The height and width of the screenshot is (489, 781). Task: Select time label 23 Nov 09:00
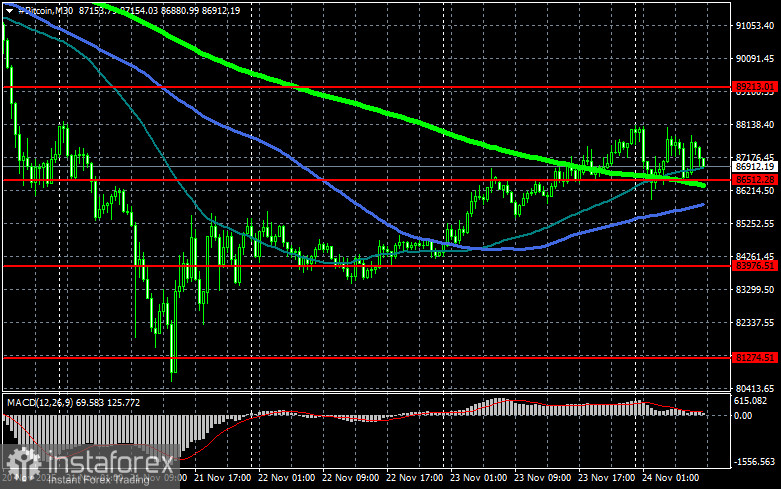[542, 478]
